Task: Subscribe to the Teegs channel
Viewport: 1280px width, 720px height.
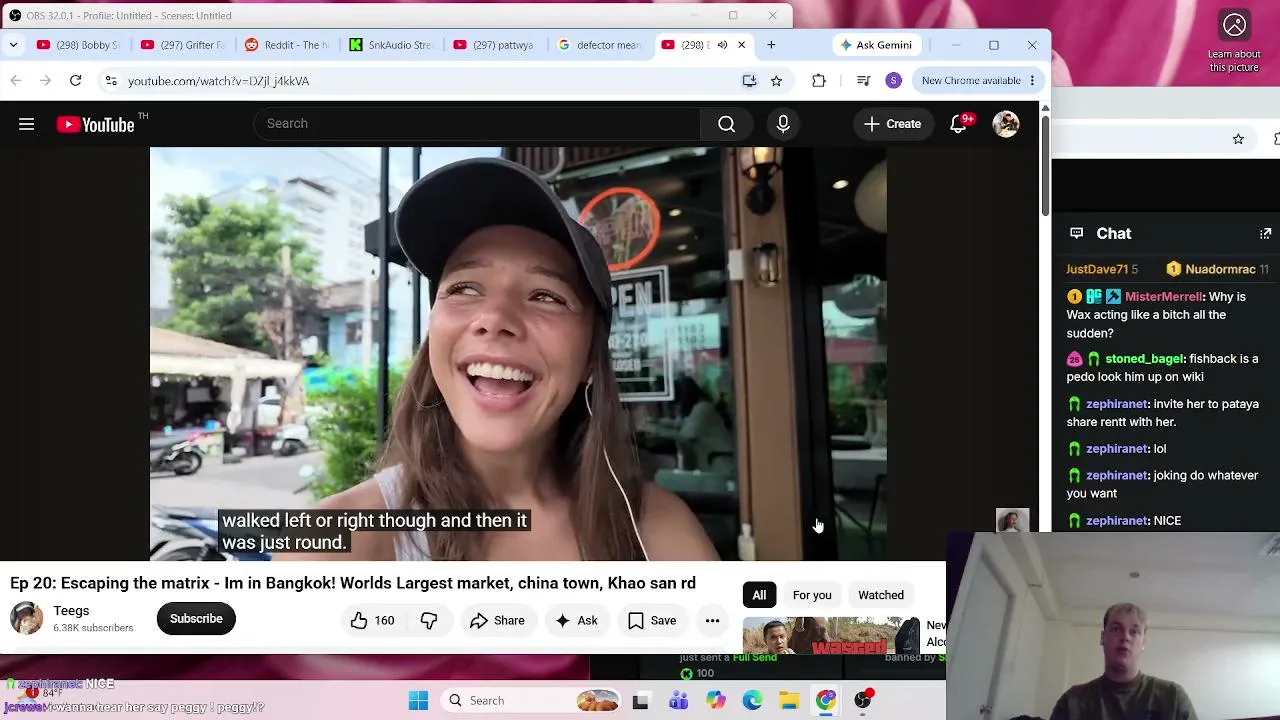Action: click(x=196, y=619)
